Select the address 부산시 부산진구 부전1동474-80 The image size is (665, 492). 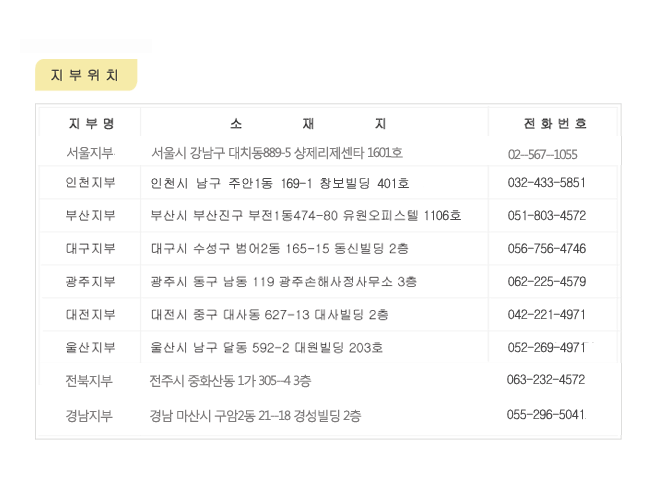(244, 215)
